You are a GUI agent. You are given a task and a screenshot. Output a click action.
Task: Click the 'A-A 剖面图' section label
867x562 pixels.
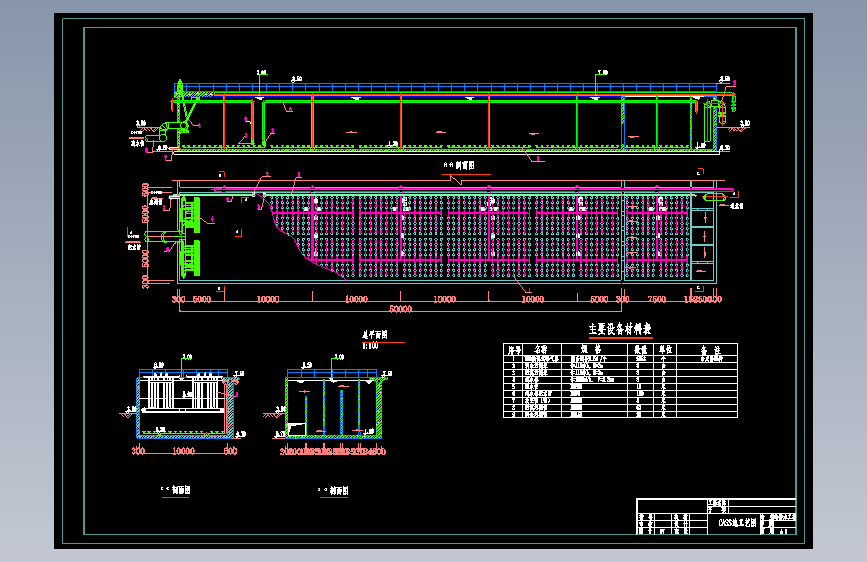click(x=459, y=165)
